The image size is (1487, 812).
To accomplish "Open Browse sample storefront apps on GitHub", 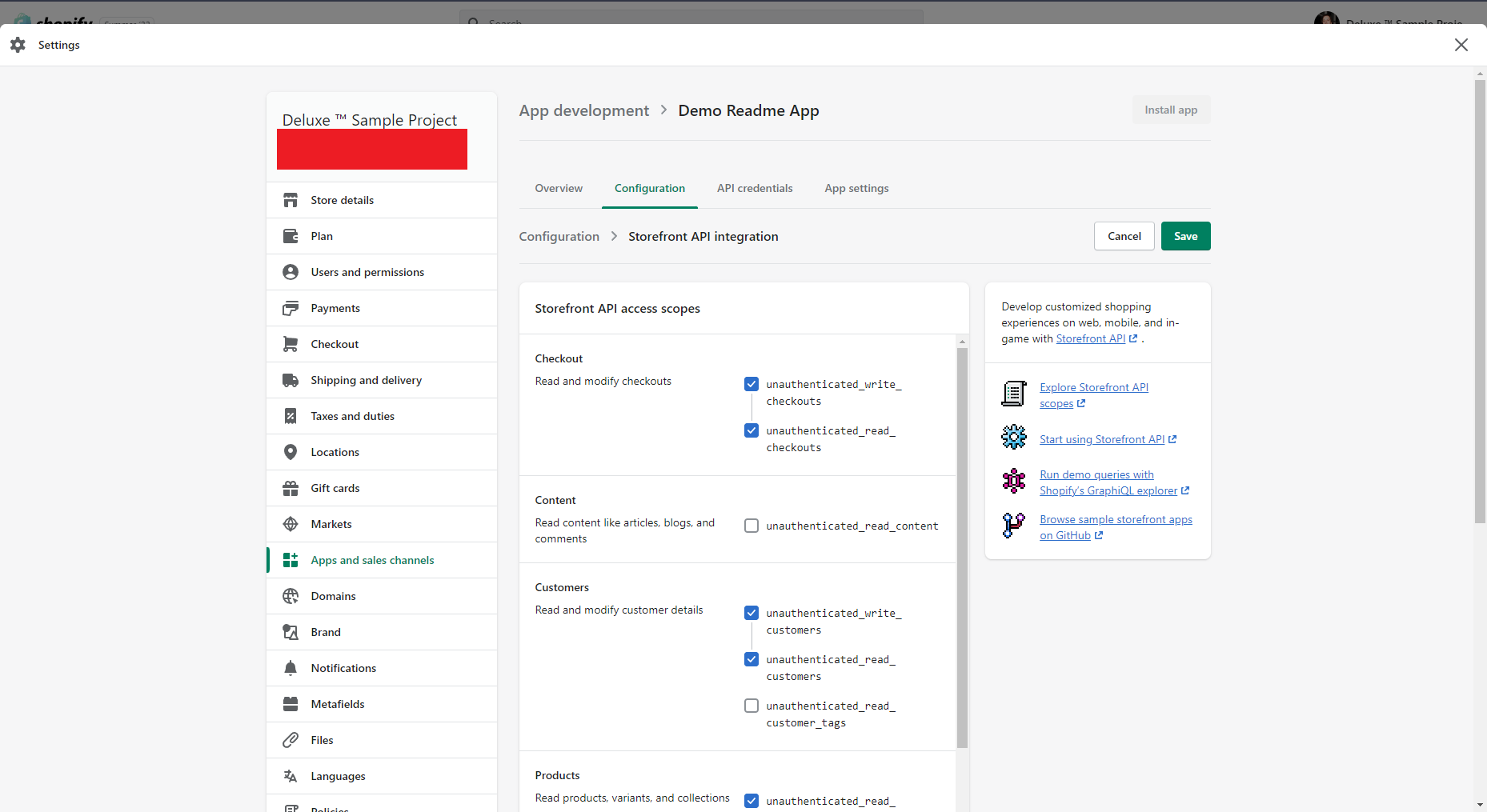I will 1116,527.
